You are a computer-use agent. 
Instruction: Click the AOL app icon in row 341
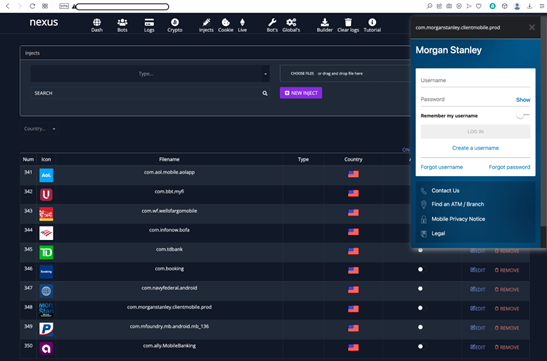46,175
